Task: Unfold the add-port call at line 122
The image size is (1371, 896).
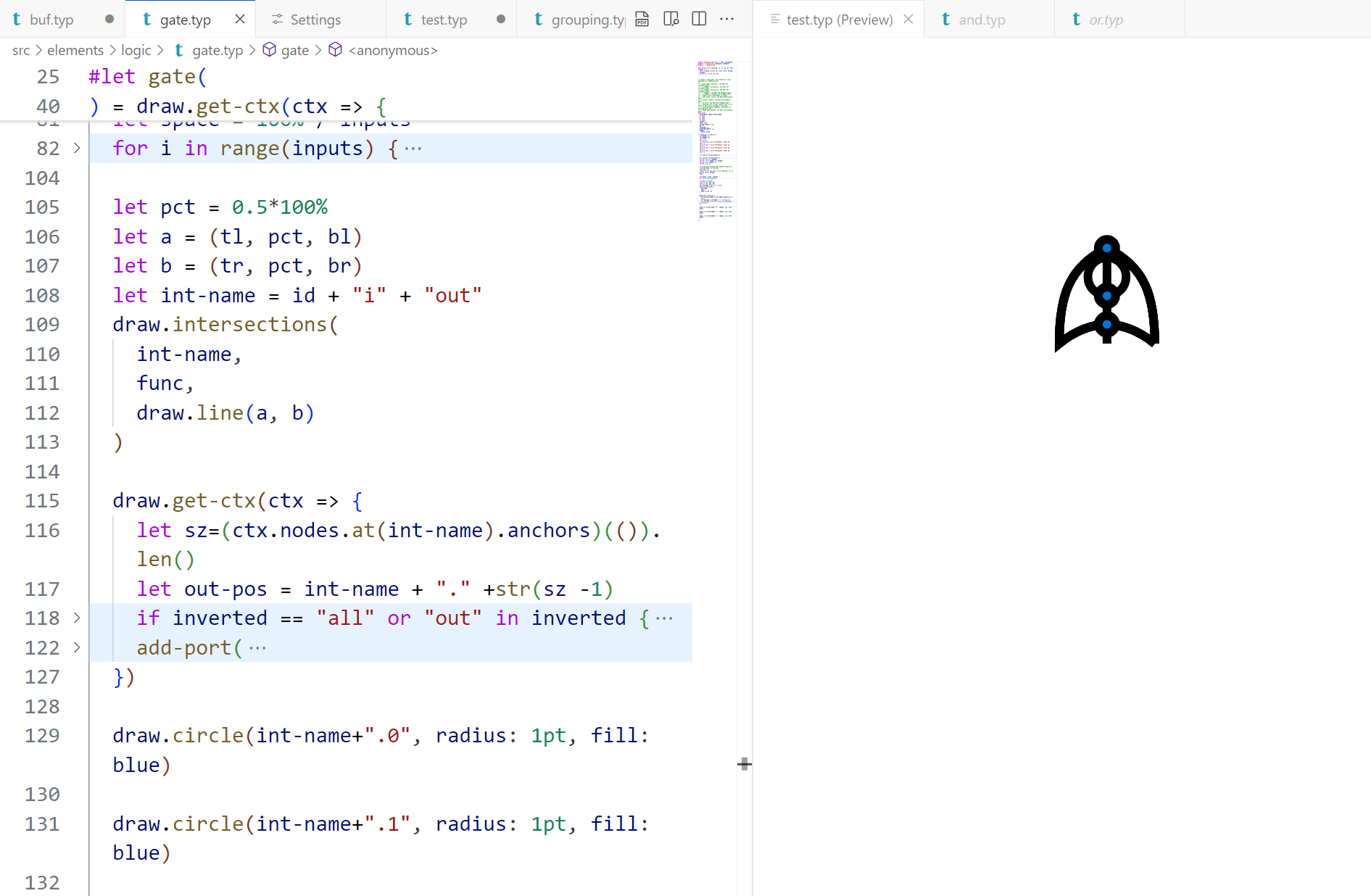Action: pos(77,648)
